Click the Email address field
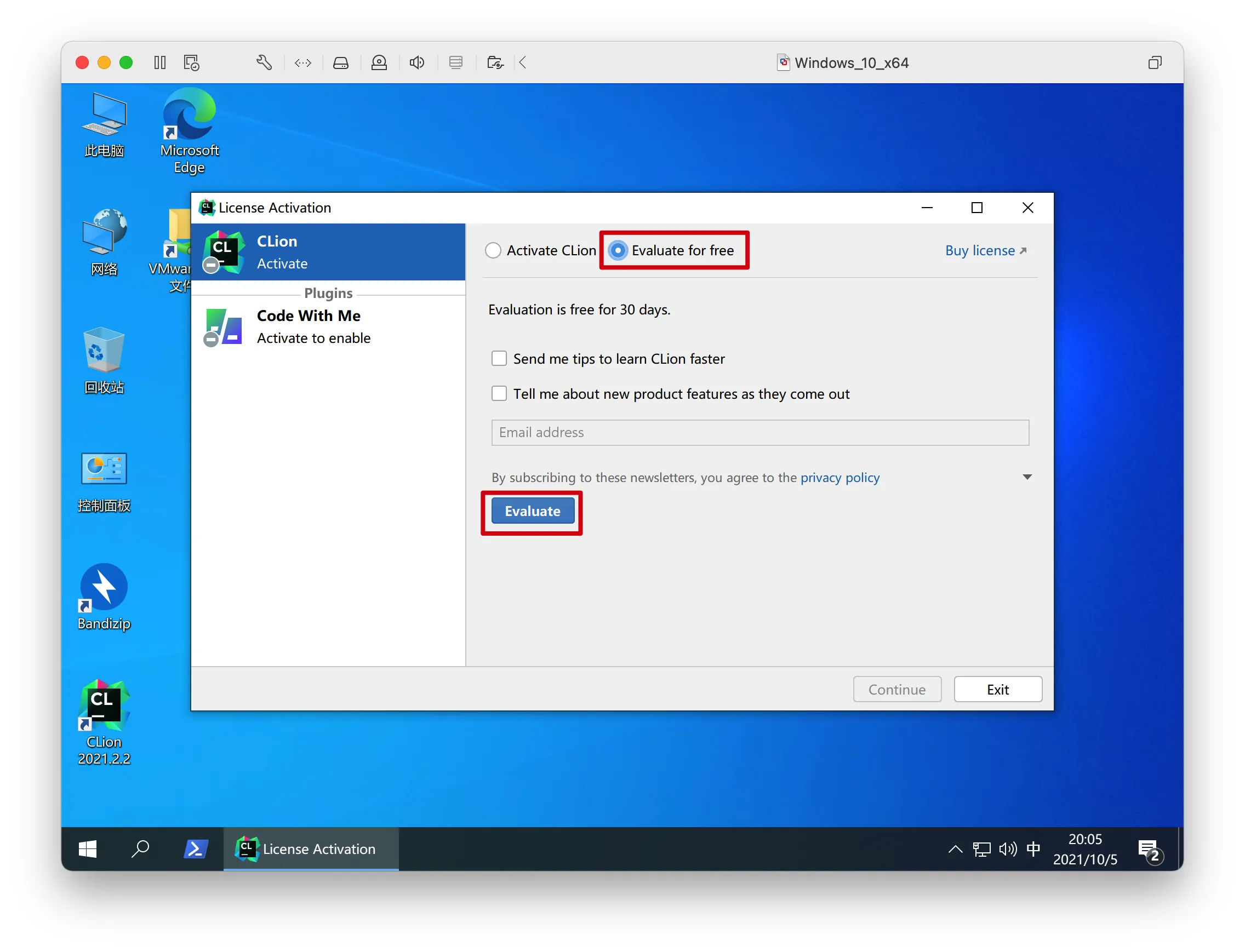Viewport: 1245px width, 952px height. [x=759, y=432]
